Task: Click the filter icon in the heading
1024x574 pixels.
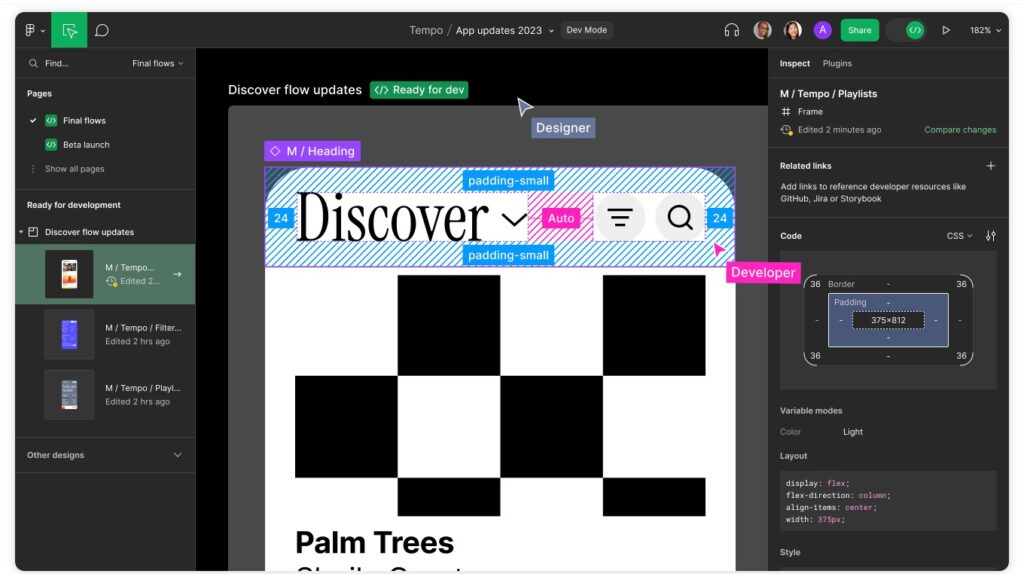Action: coord(620,217)
